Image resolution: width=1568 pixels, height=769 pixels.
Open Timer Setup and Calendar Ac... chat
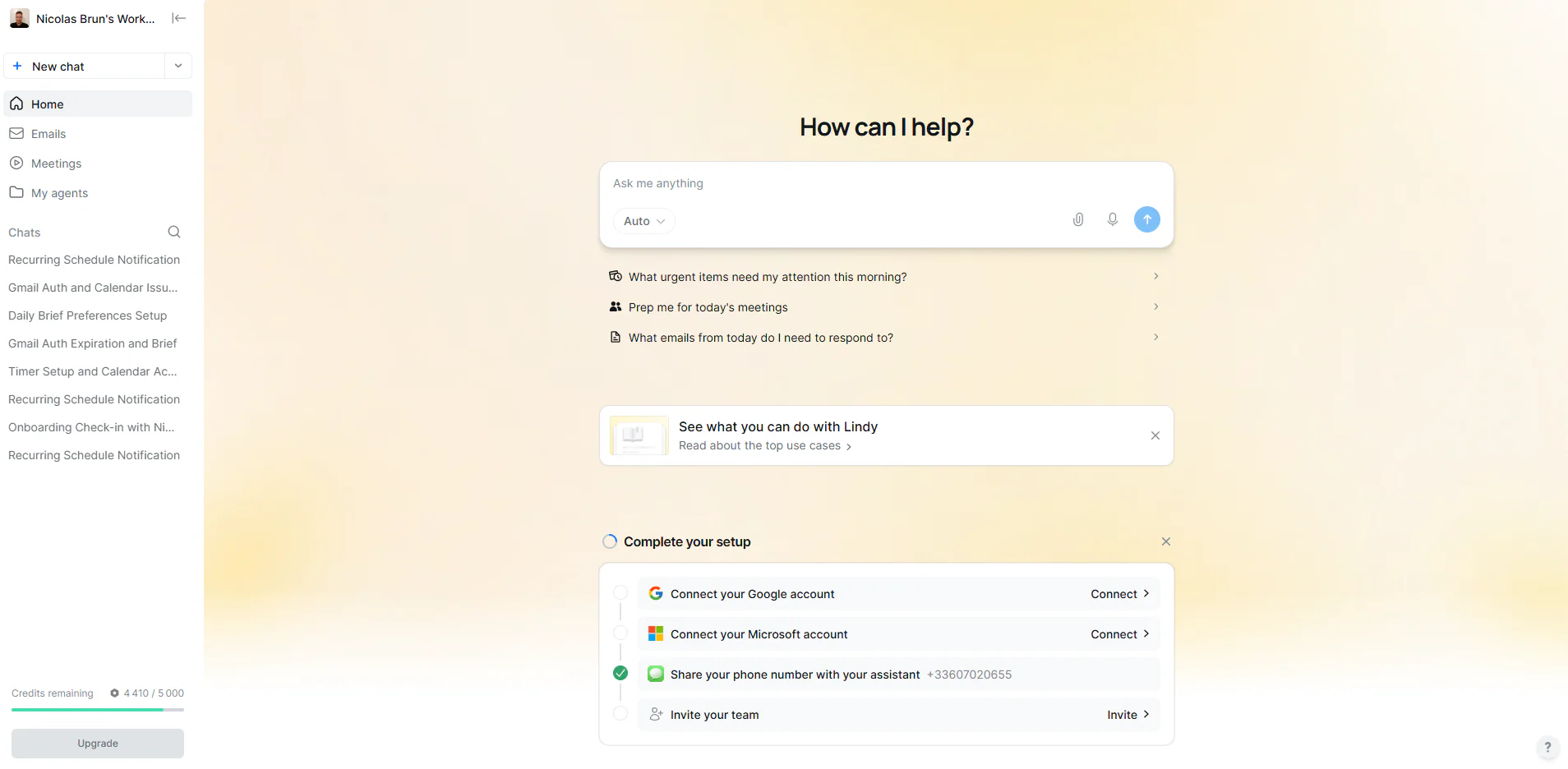pos(95,371)
